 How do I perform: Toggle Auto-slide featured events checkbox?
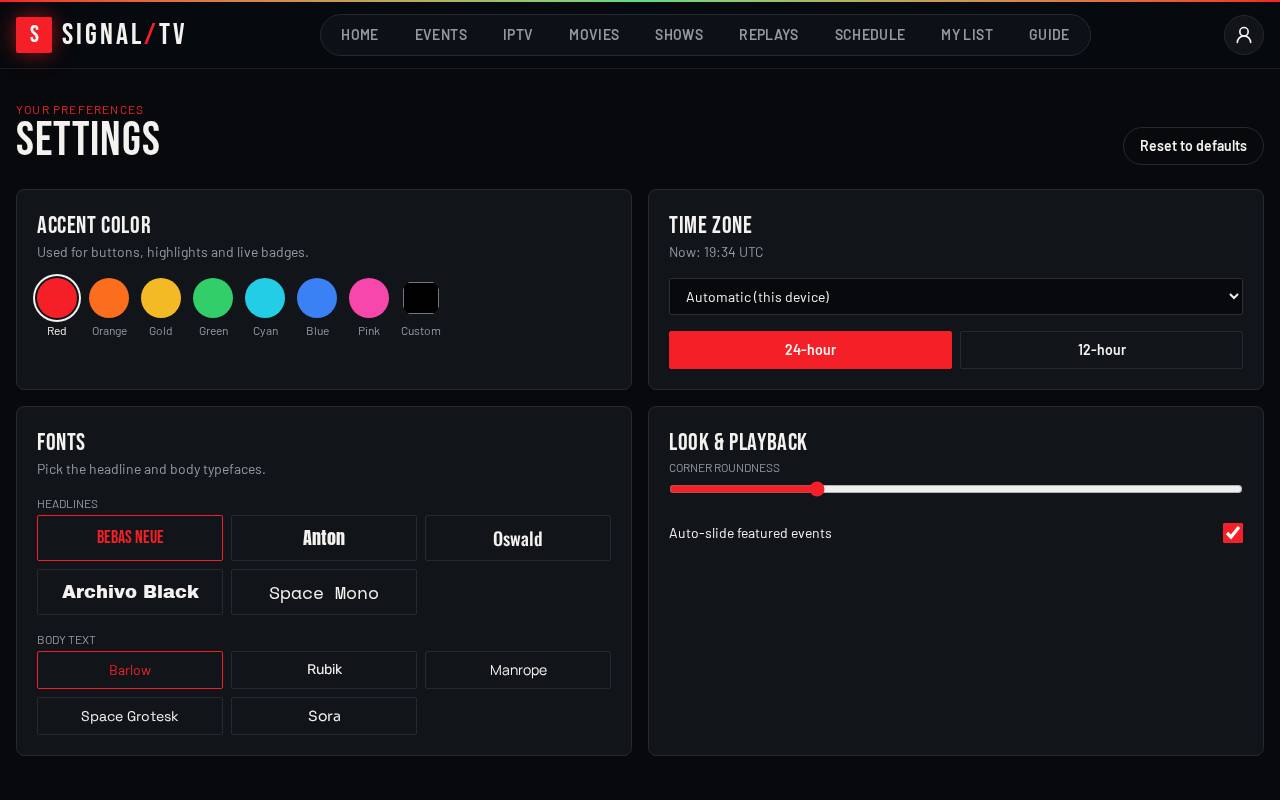pos(1233,533)
